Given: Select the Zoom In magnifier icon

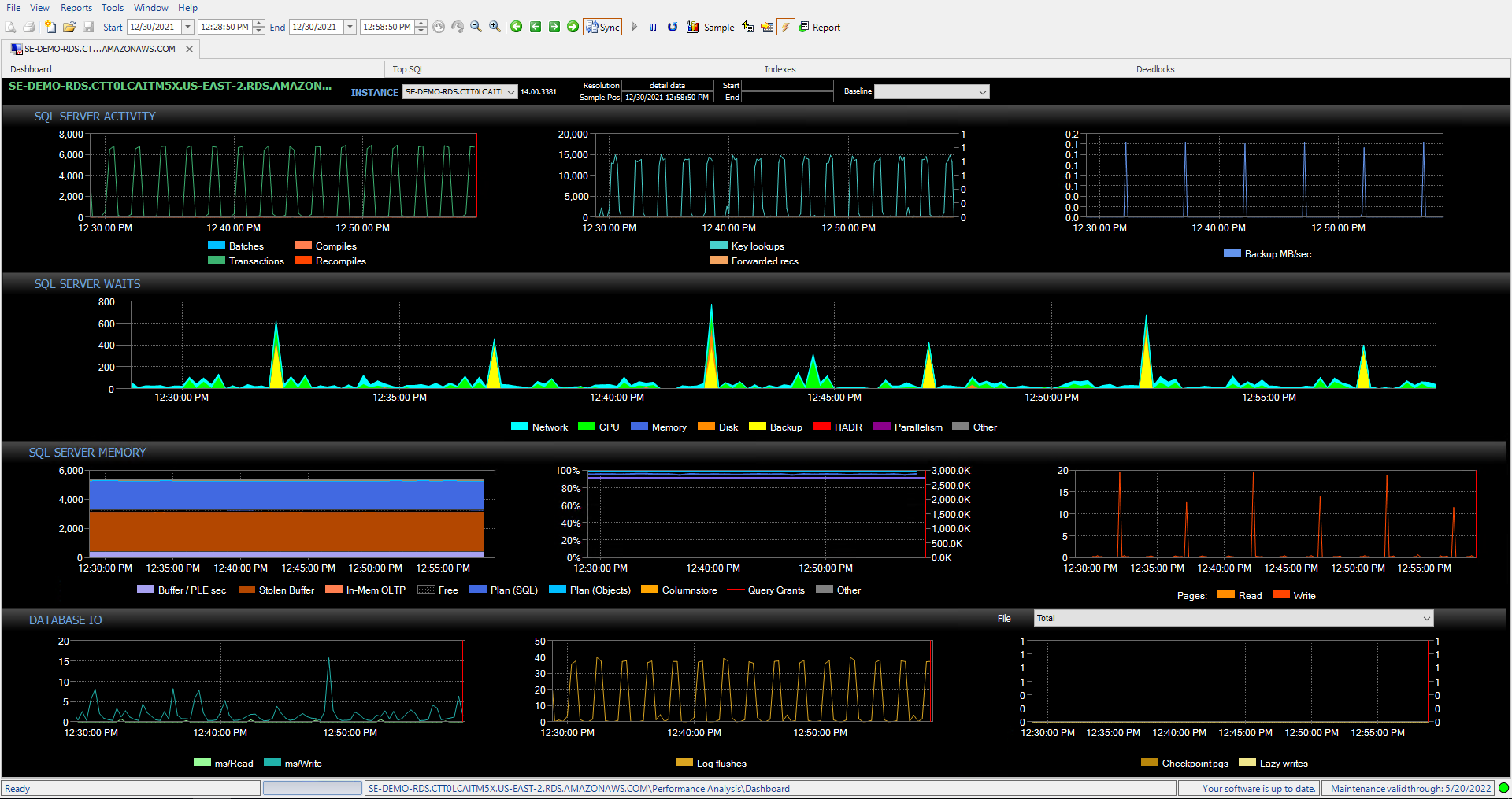Looking at the screenshot, I should point(495,26).
